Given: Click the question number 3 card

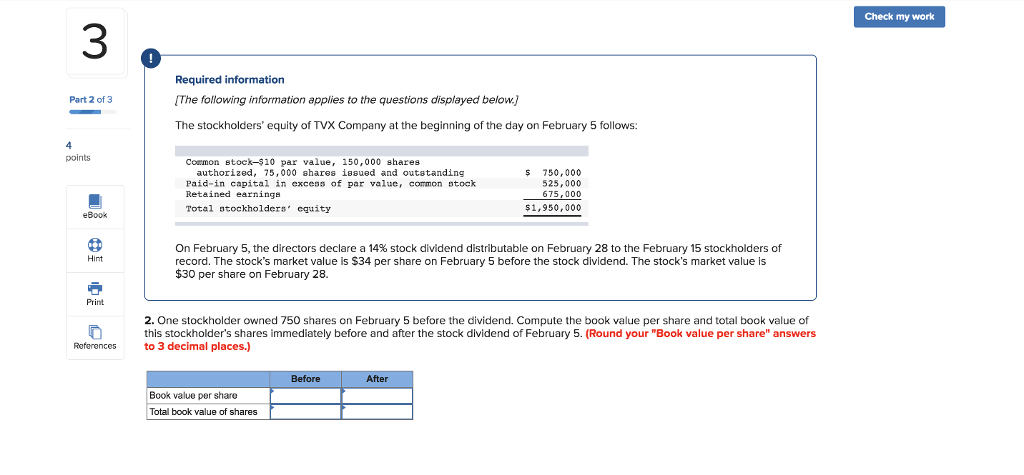Looking at the screenshot, I should (x=95, y=42).
